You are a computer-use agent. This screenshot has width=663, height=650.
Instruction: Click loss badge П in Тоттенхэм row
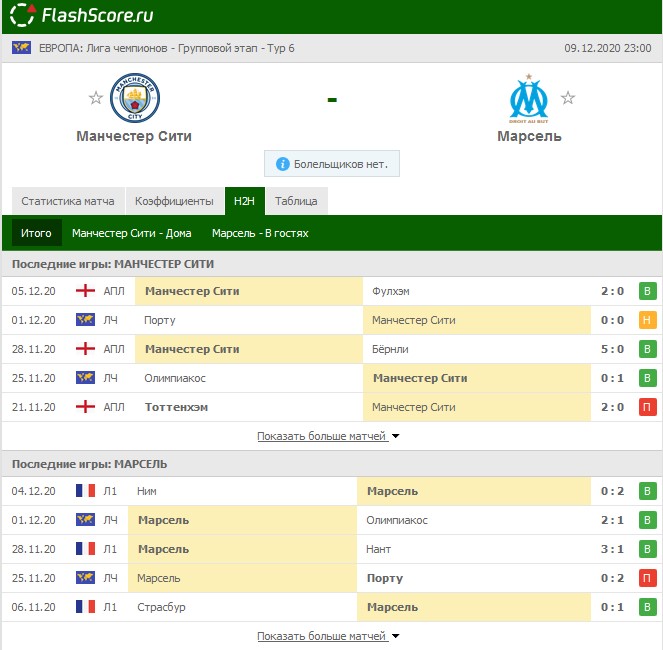(x=647, y=407)
